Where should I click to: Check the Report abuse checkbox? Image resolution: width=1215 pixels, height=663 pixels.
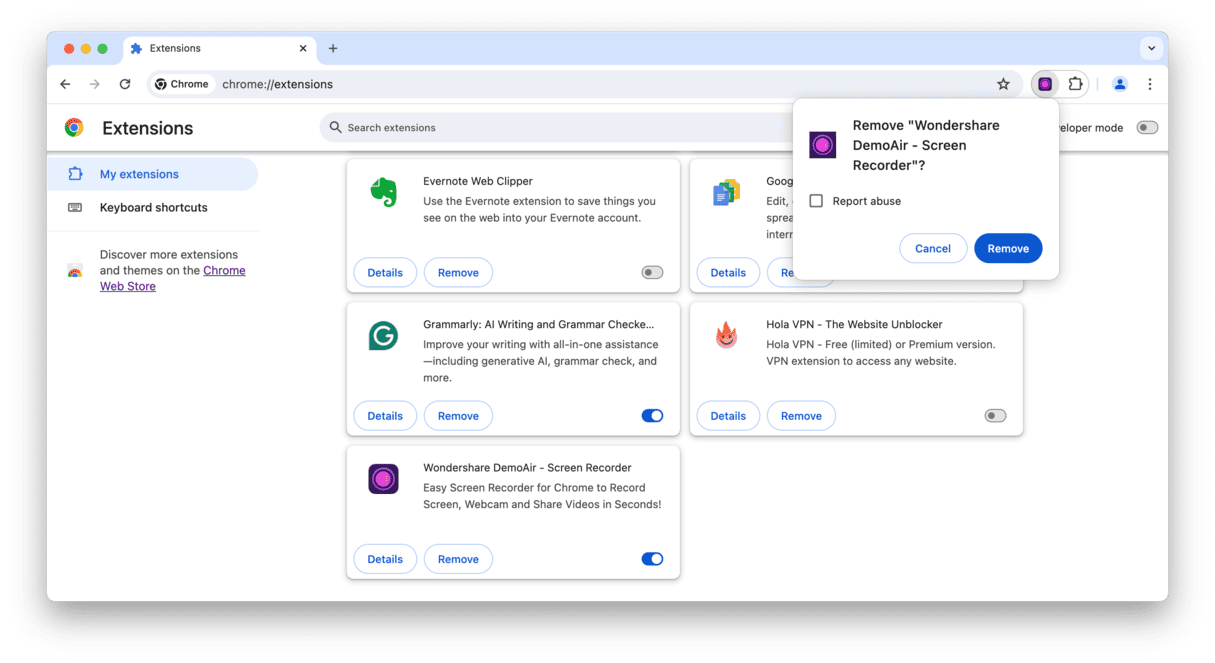tap(816, 201)
